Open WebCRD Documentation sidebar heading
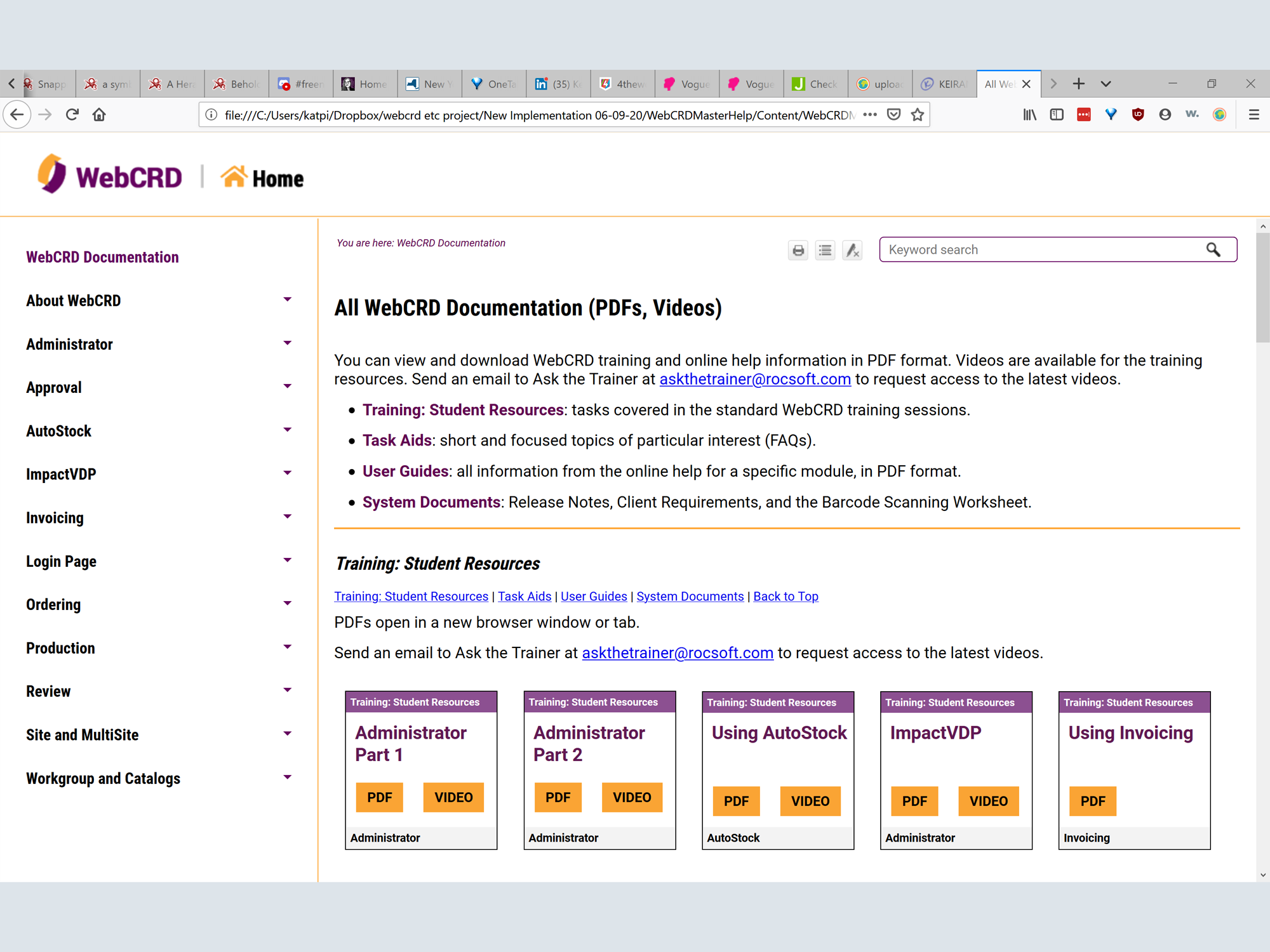 tap(102, 257)
